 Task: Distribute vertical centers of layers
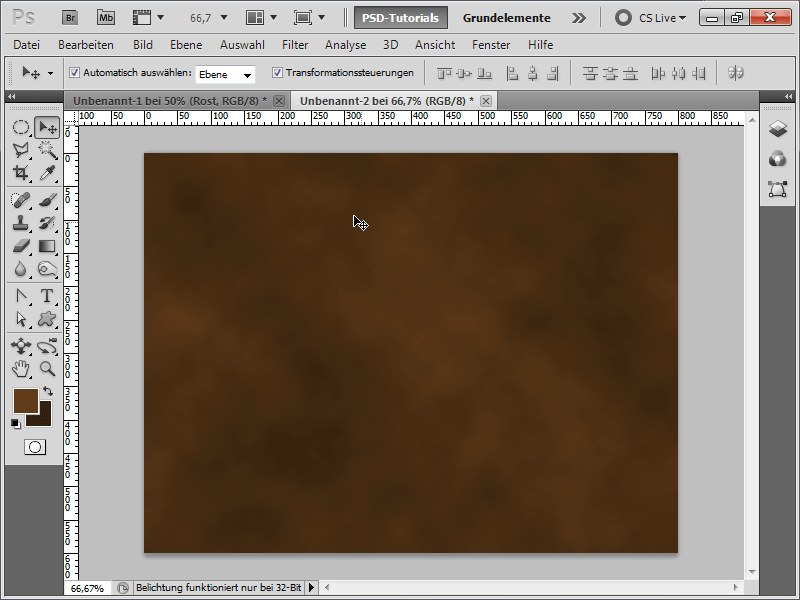click(610, 73)
